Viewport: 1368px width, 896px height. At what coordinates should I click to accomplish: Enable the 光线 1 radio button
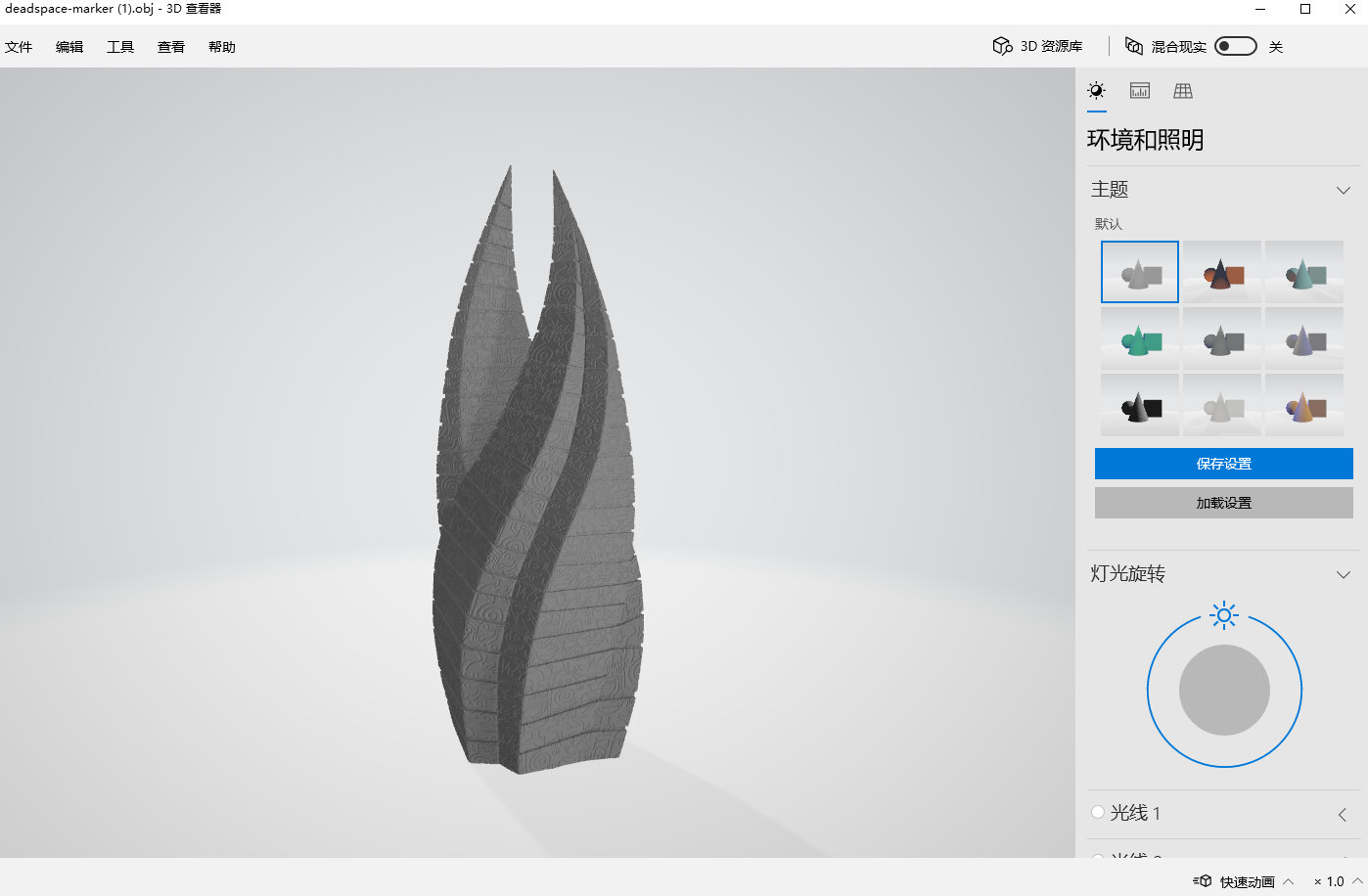[1098, 812]
